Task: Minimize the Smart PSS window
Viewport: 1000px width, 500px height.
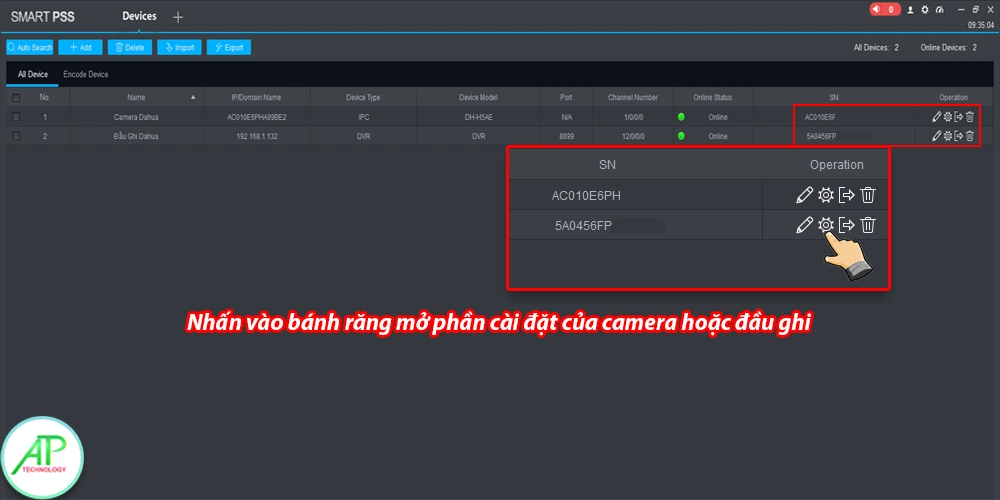Action: click(x=963, y=10)
